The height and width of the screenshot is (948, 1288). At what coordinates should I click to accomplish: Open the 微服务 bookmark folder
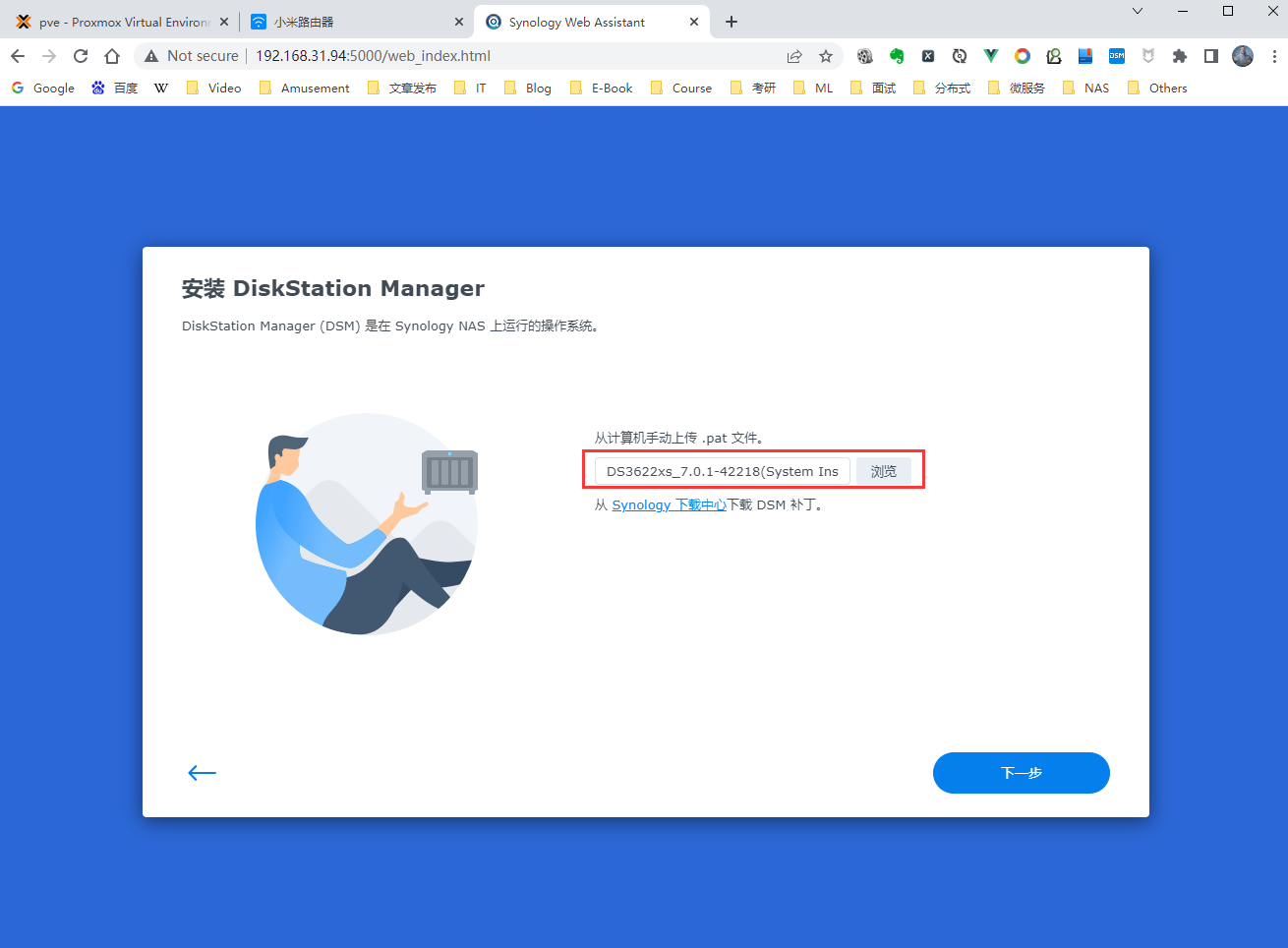click(x=1017, y=89)
